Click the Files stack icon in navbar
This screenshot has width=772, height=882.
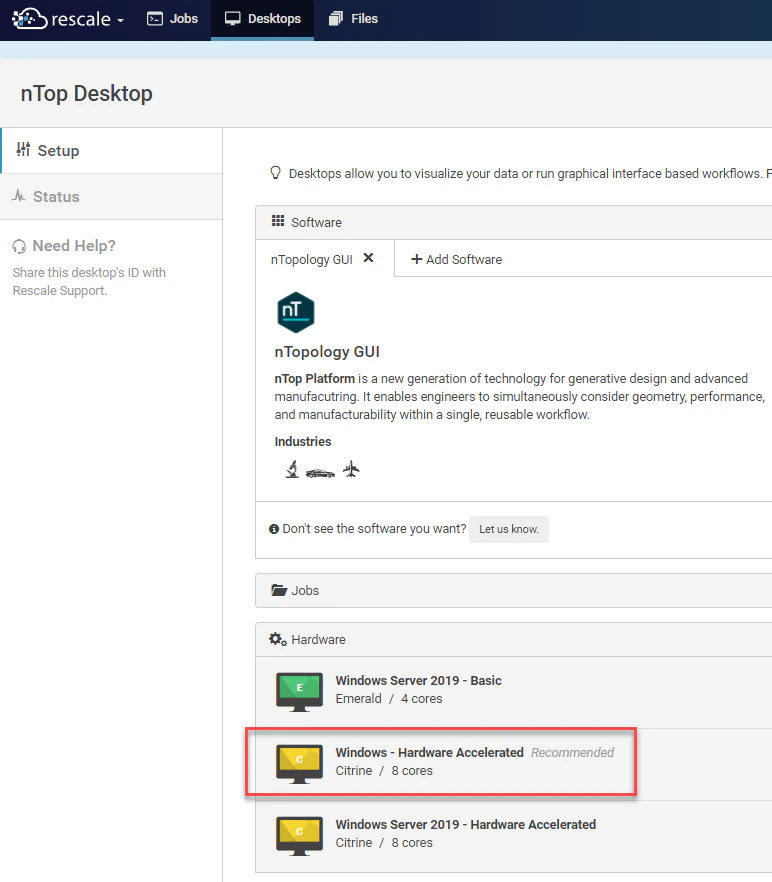(336, 19)
